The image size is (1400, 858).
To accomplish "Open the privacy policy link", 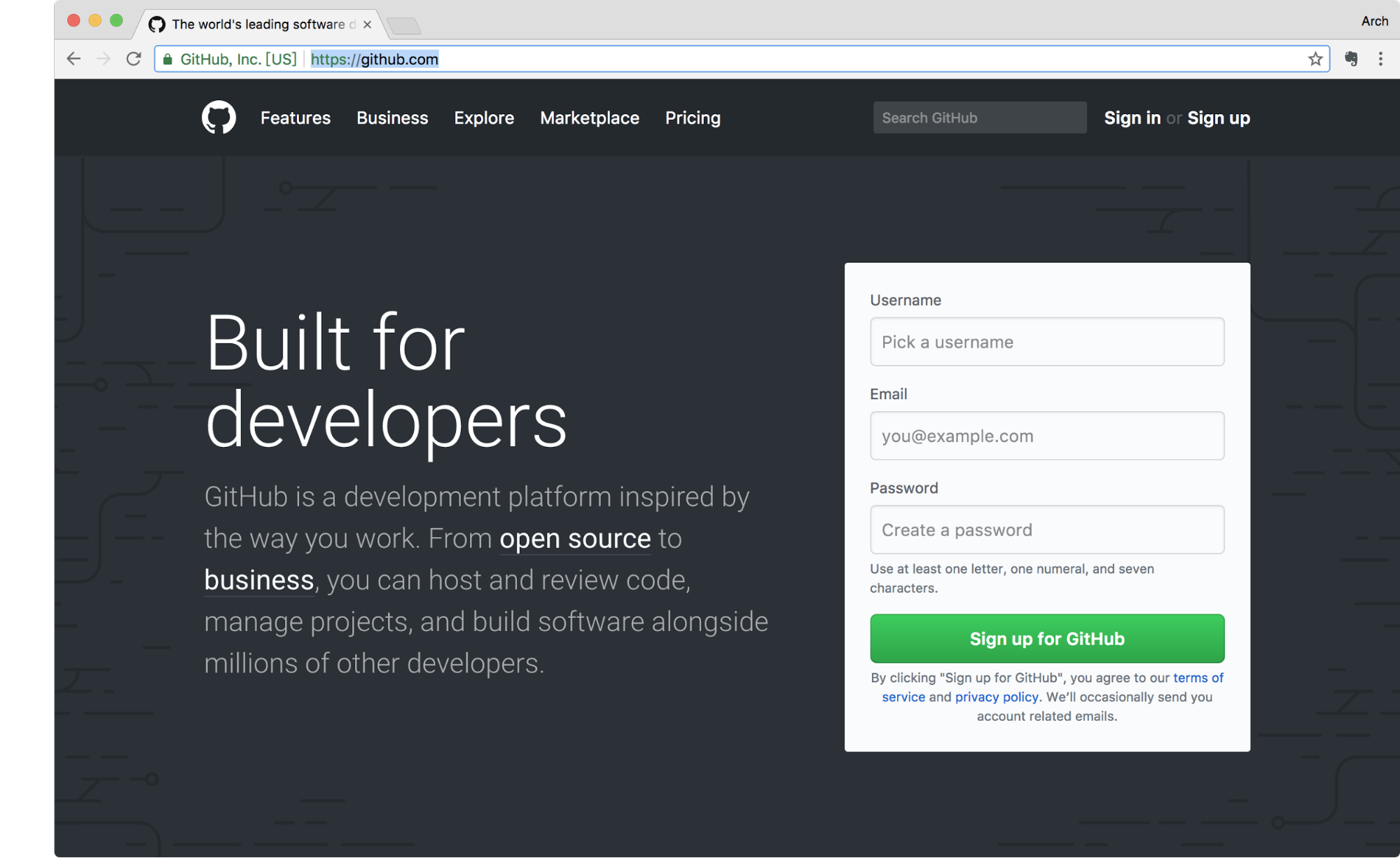I will click(997, 697).
